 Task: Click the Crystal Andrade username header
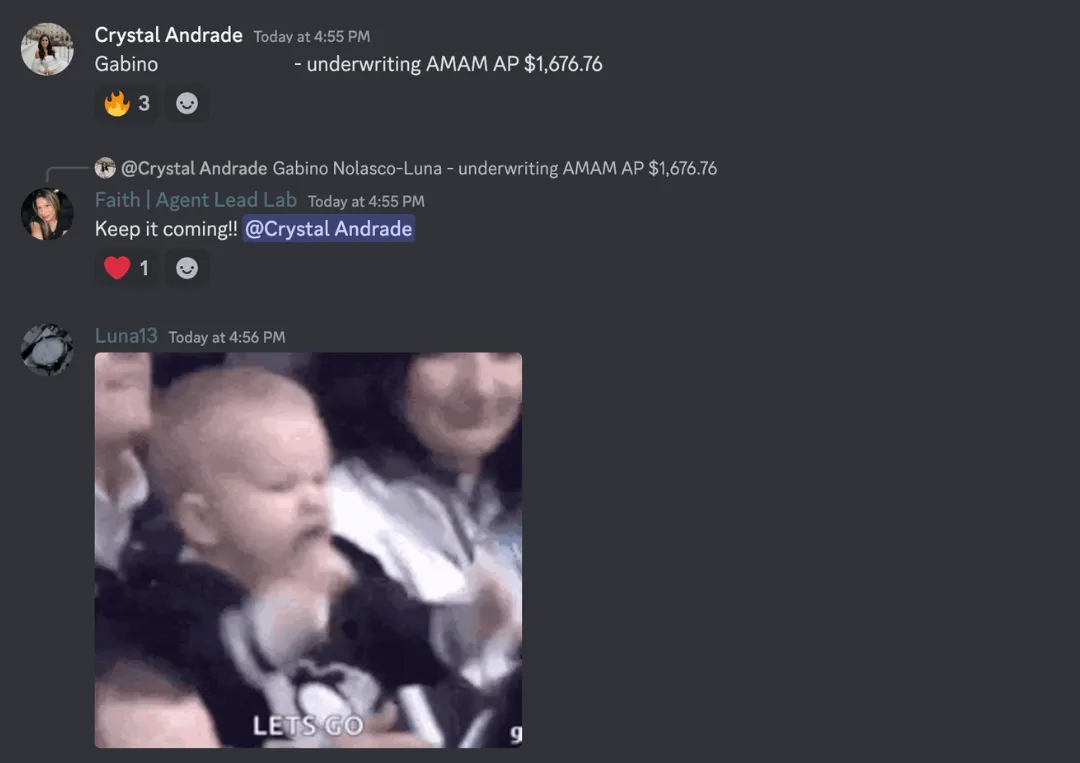click(x=169, y=35)
